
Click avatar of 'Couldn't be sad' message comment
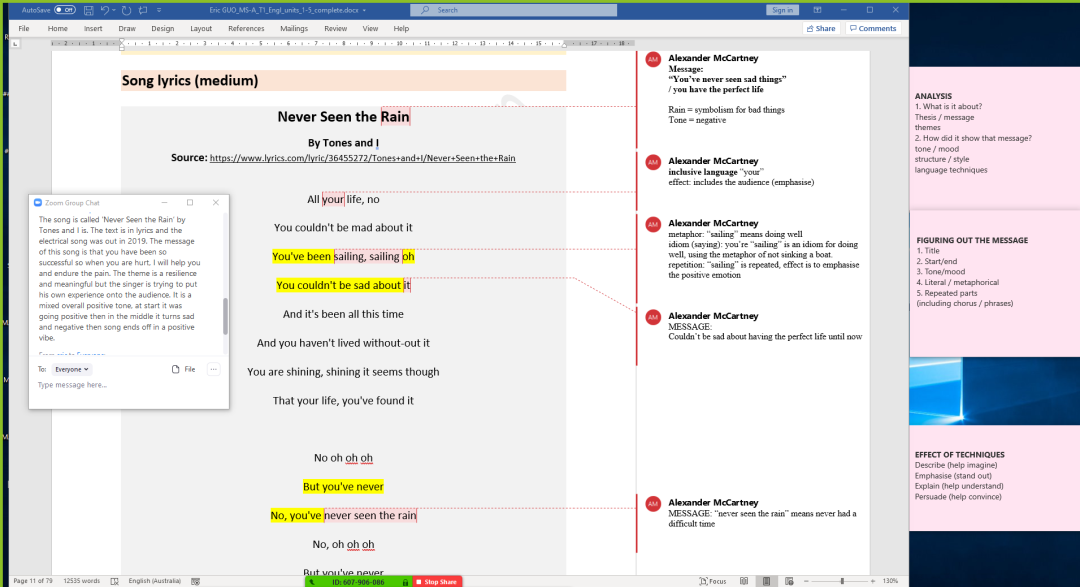[x=653, y=317]
